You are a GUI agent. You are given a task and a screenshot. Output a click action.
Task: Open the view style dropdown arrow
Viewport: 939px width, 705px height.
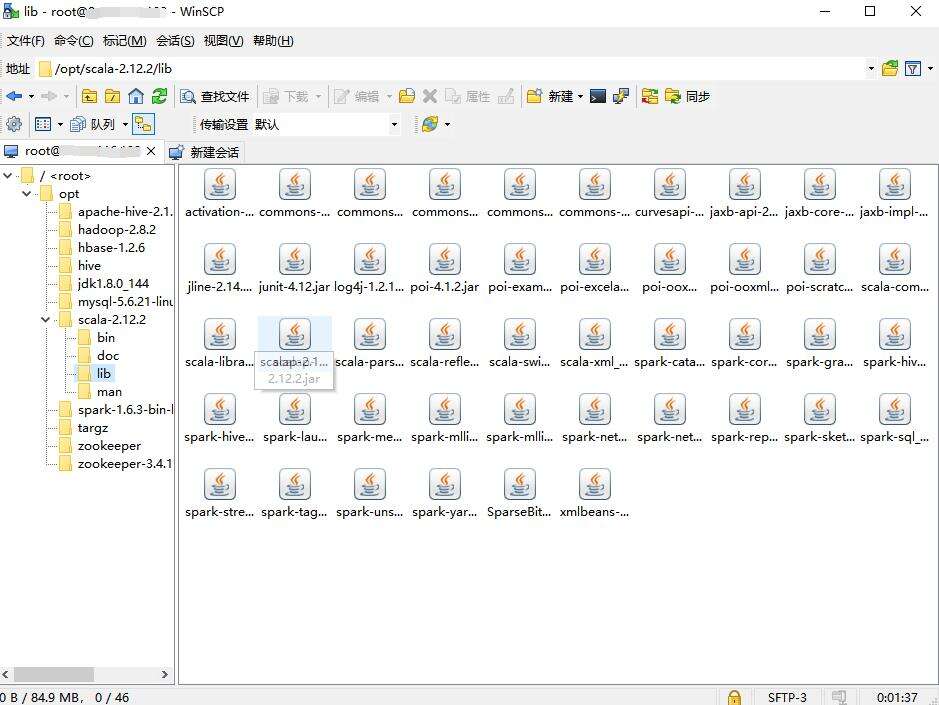[60, 125]
